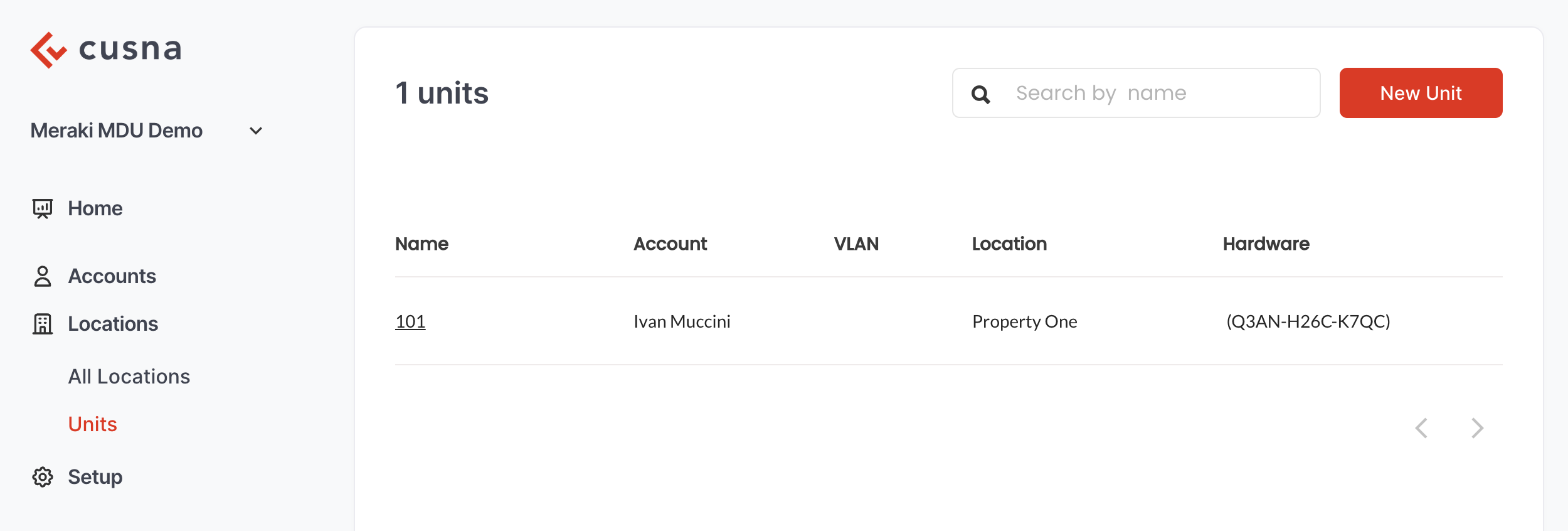This screenshot has width=1568, height=531.
Task: Sort by the Name column header
Action: coord(422,244)
